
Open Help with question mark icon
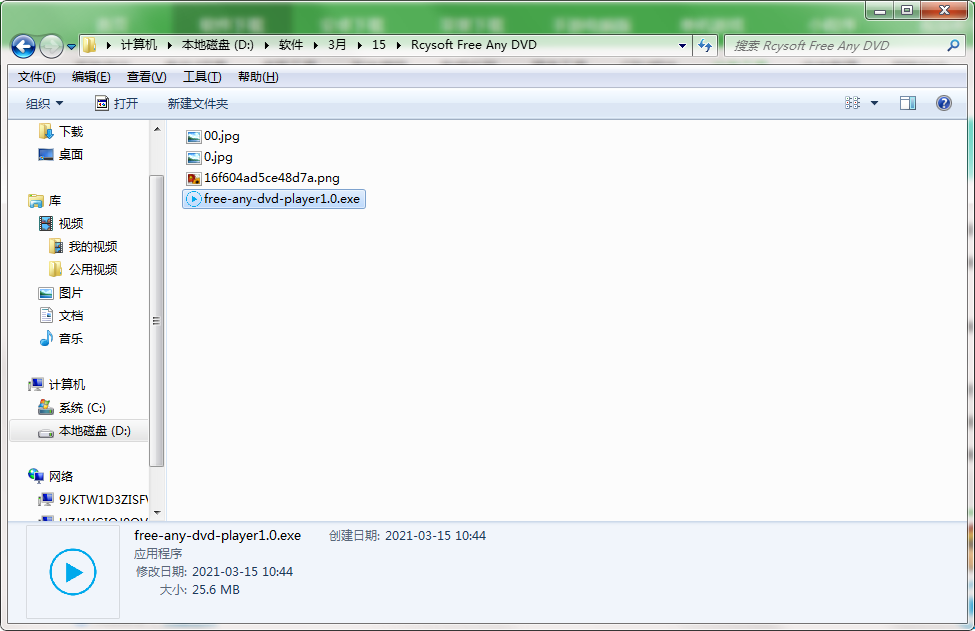pos(943,103)
